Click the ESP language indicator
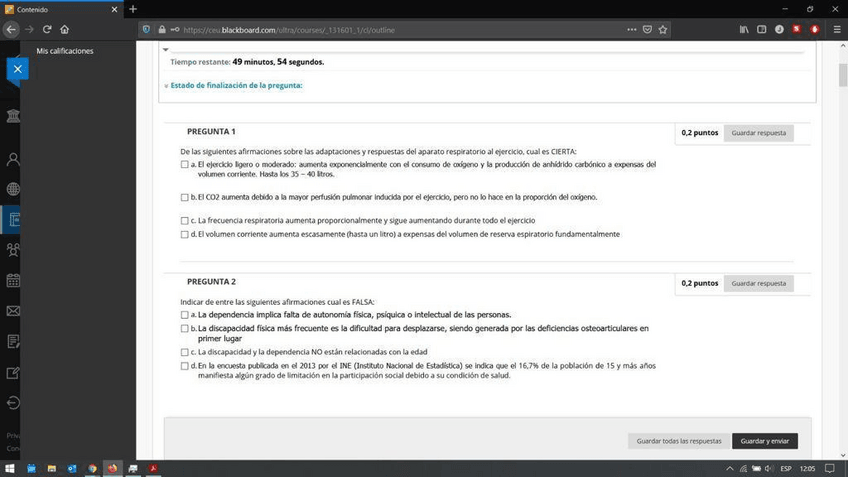 point(786,468)
